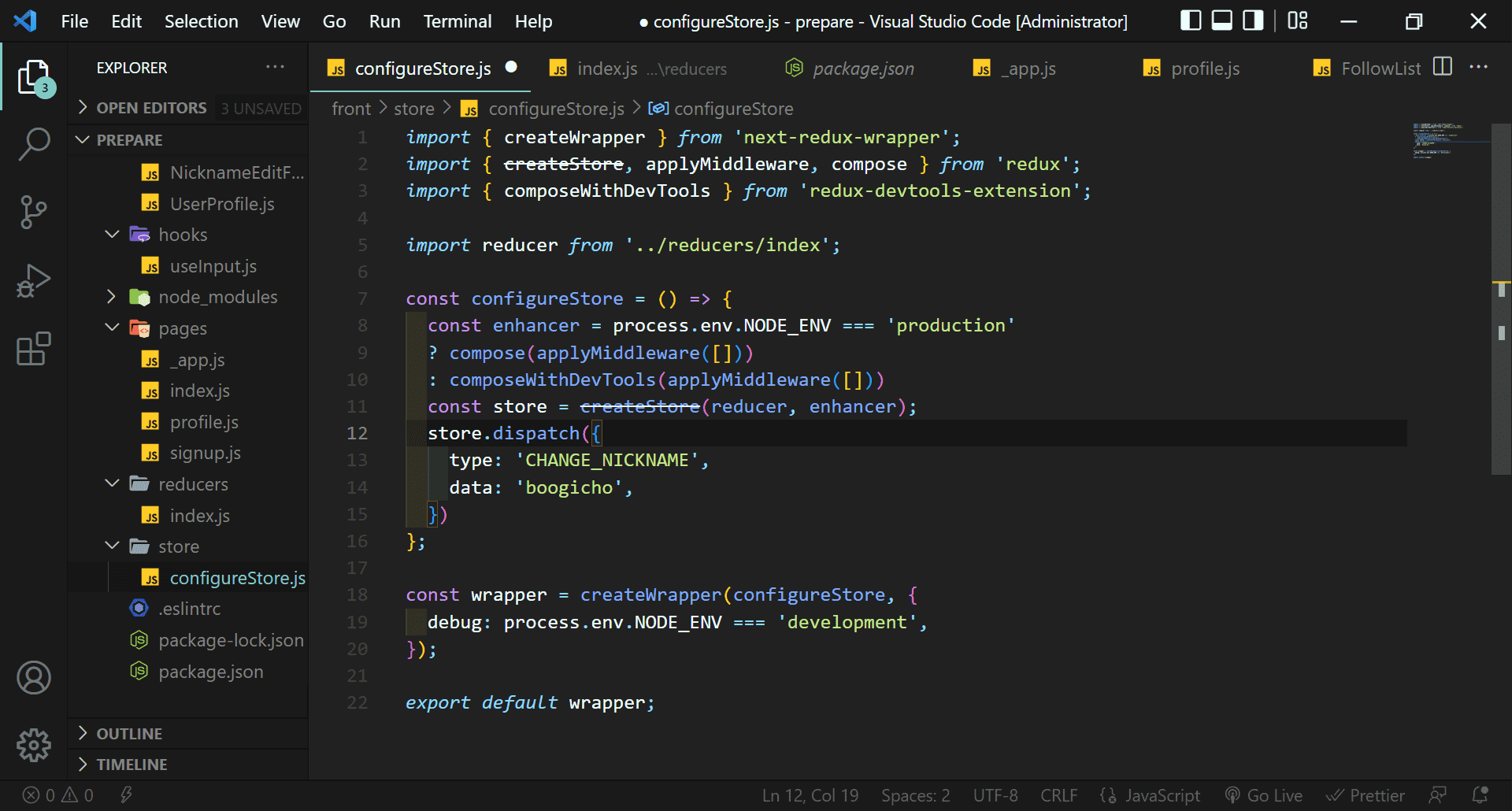Open the notifications bell in status bar
The image size is (1512, 811).
1480,795
